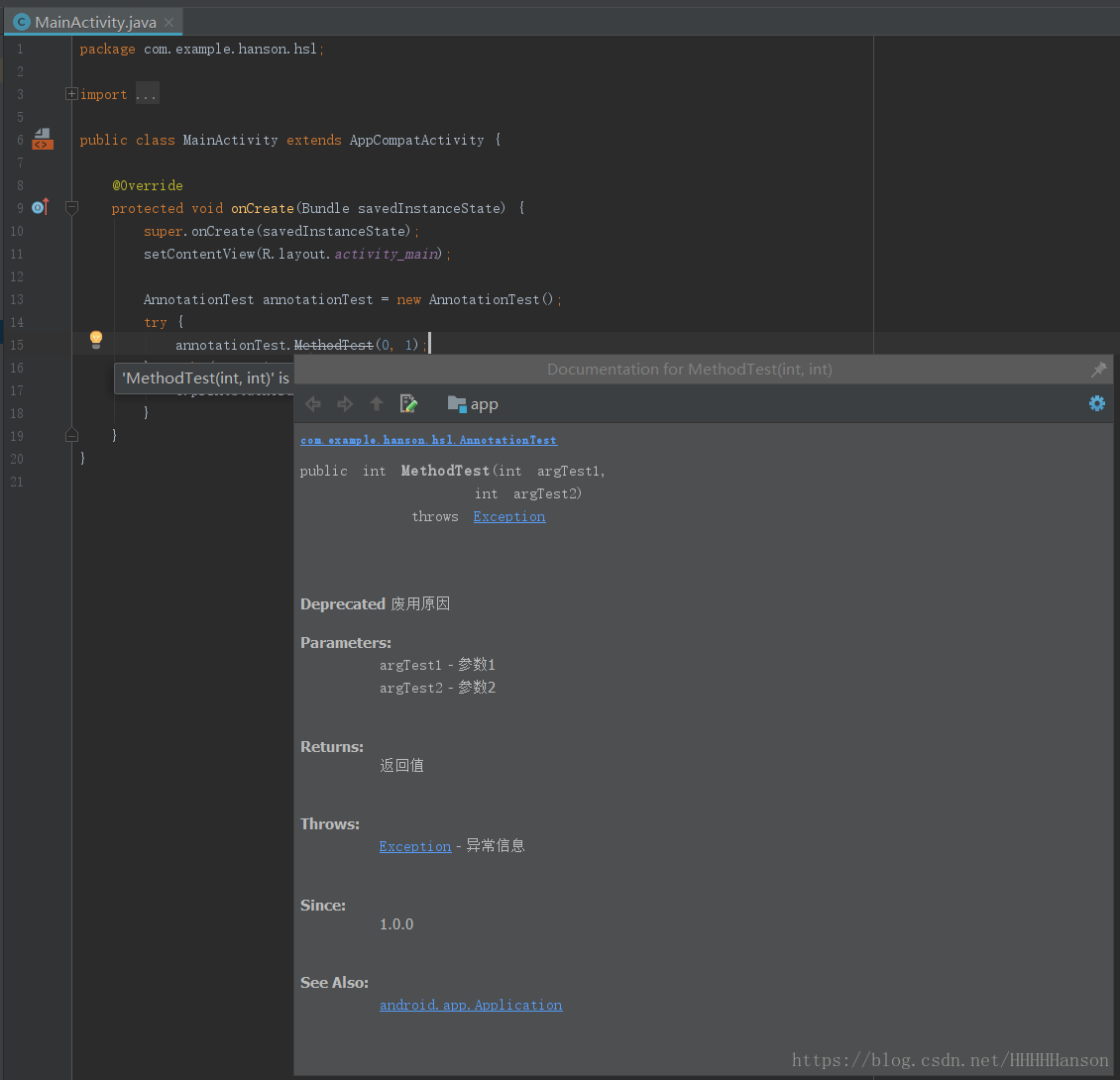
Task: Click the Returns section heading
Action: coord(332,747)
